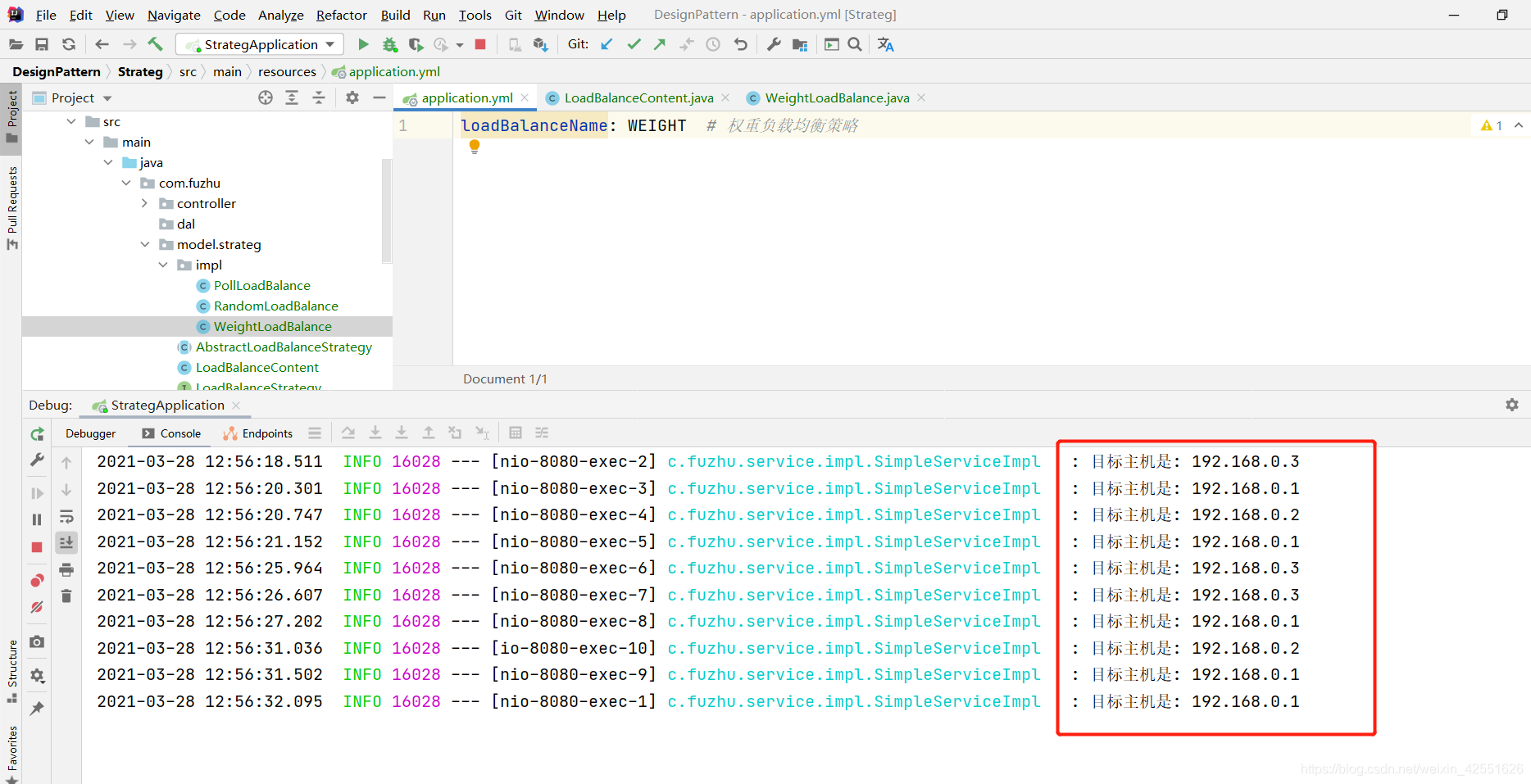Click the yellow intention lightbulb
Image resolution: width=1531 pixels, height=784 pixels.
click(x=474, y=147)
